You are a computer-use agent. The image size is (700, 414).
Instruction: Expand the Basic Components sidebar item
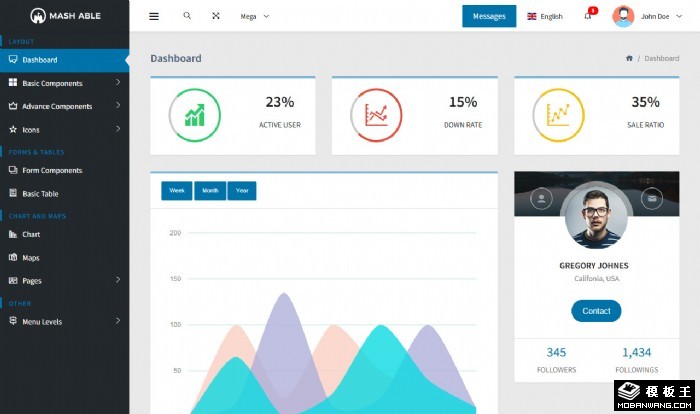[x=64, y=83]
